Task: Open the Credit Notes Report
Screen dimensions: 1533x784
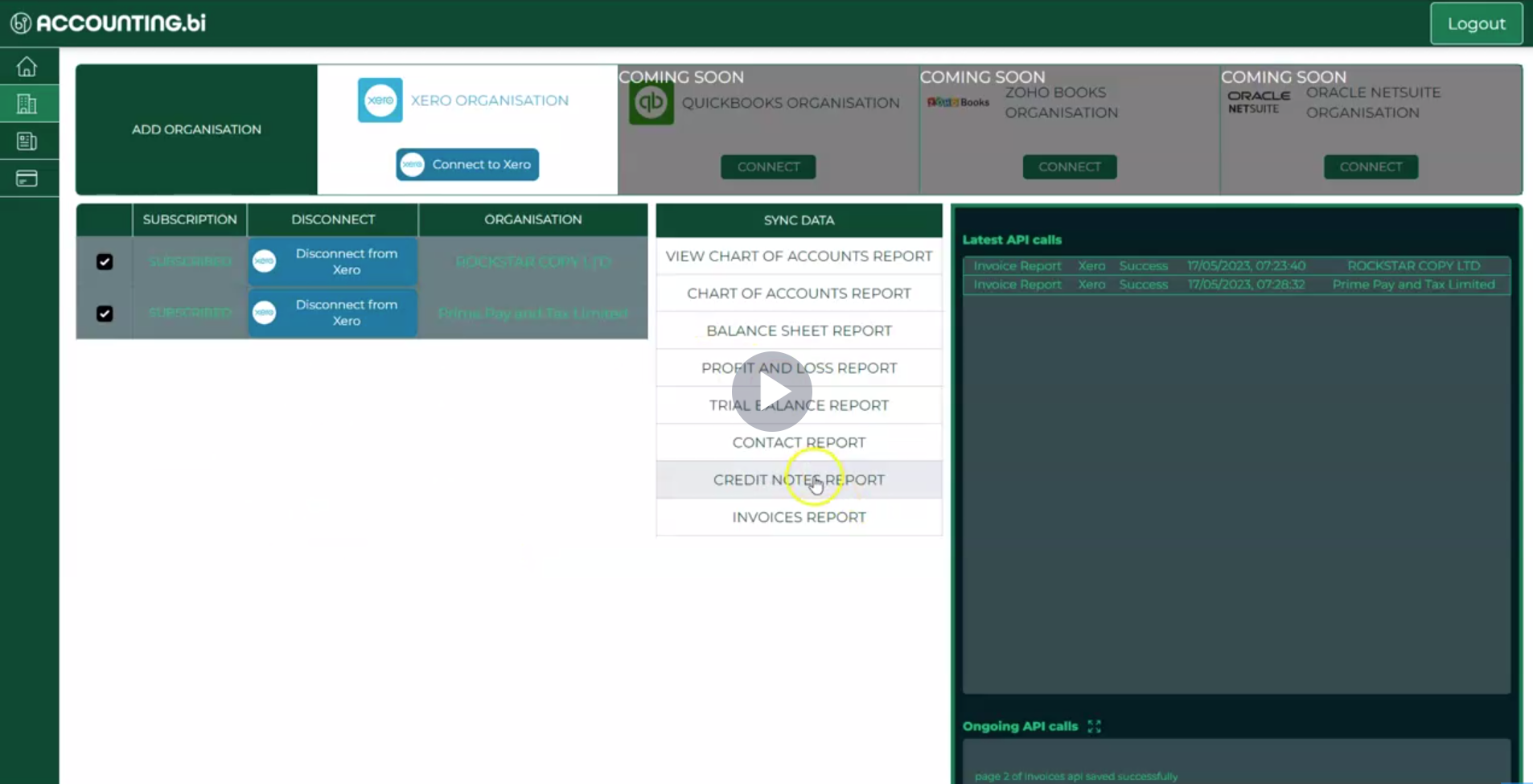Action: click(x=799, y=479)
